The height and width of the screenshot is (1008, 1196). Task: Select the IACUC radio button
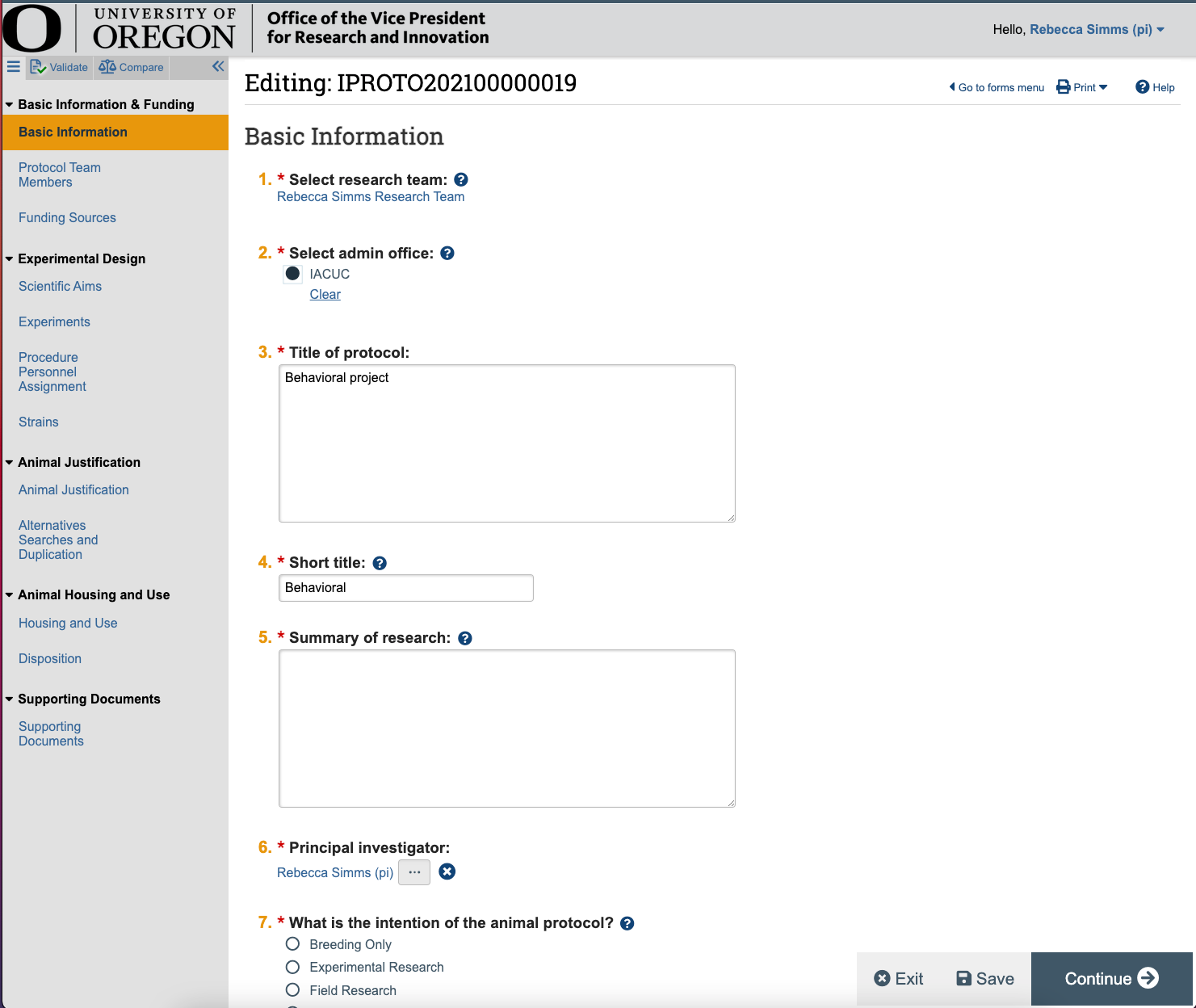[x=292, y=274]
